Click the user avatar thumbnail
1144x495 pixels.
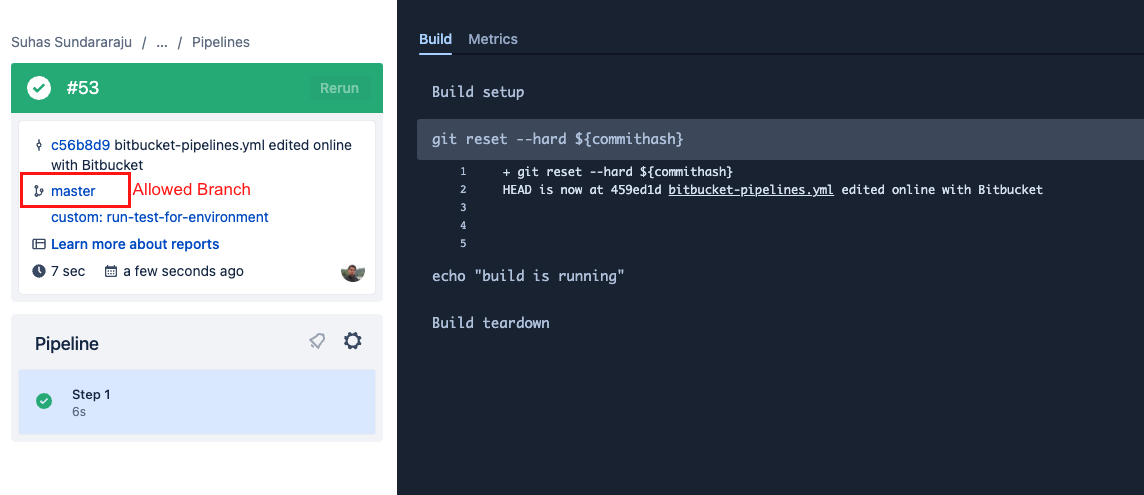(x=352, y=271)
